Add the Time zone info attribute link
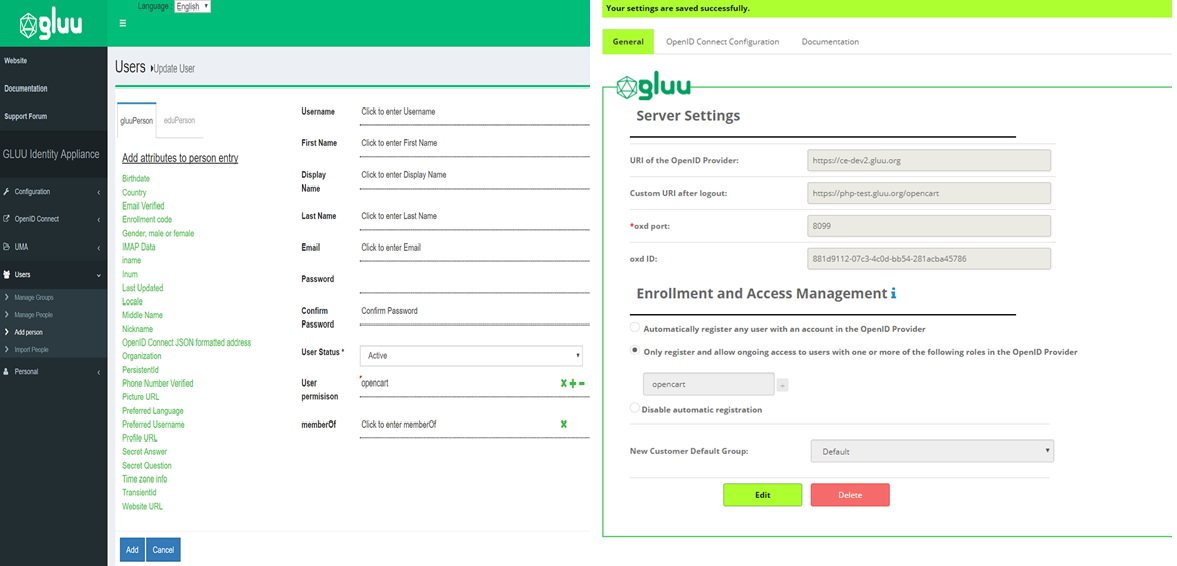 tap(145, 479)
